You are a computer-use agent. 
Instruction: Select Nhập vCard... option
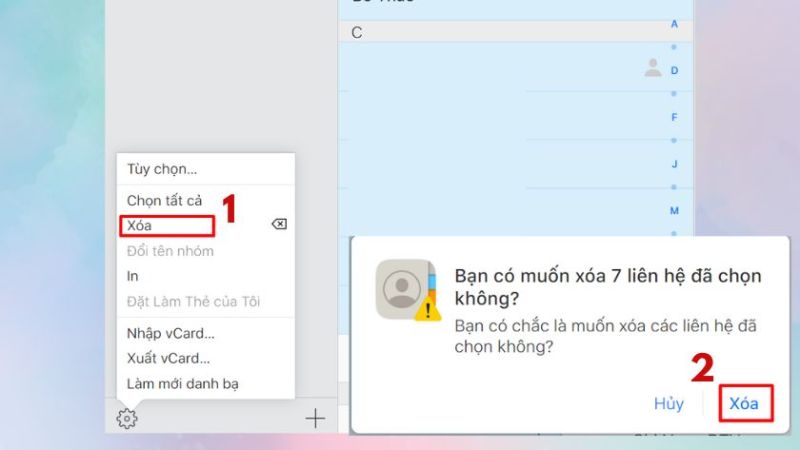click(x=170, y=333)
